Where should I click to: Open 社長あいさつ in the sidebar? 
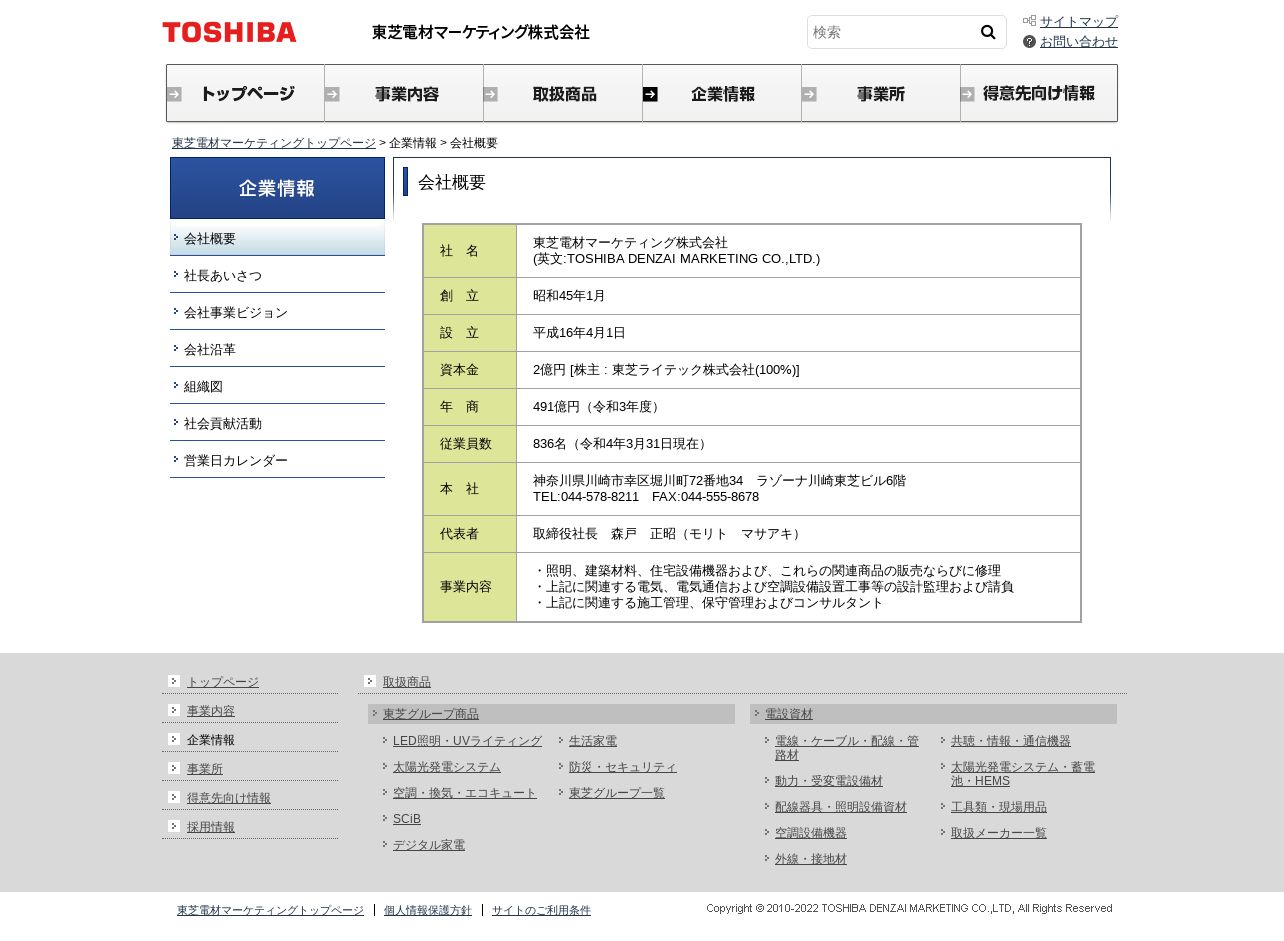click(x=277, y=275)
